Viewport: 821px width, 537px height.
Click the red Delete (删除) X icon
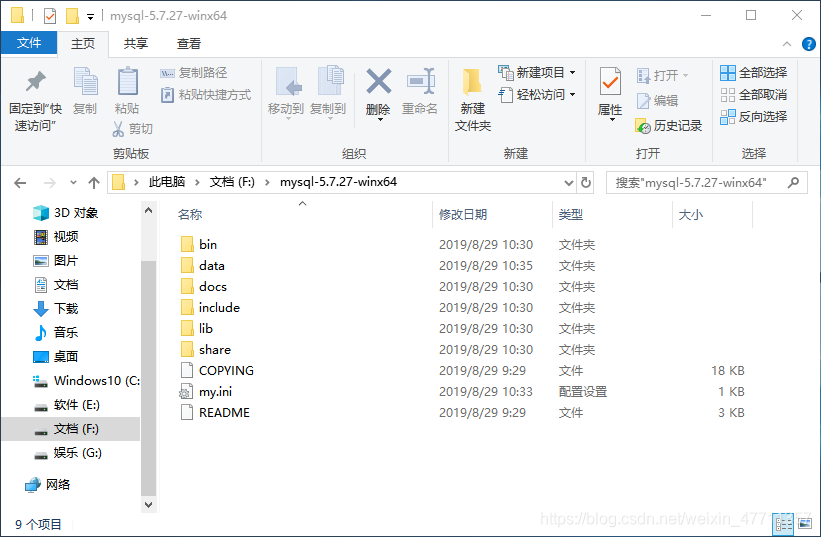coord(379,82)
